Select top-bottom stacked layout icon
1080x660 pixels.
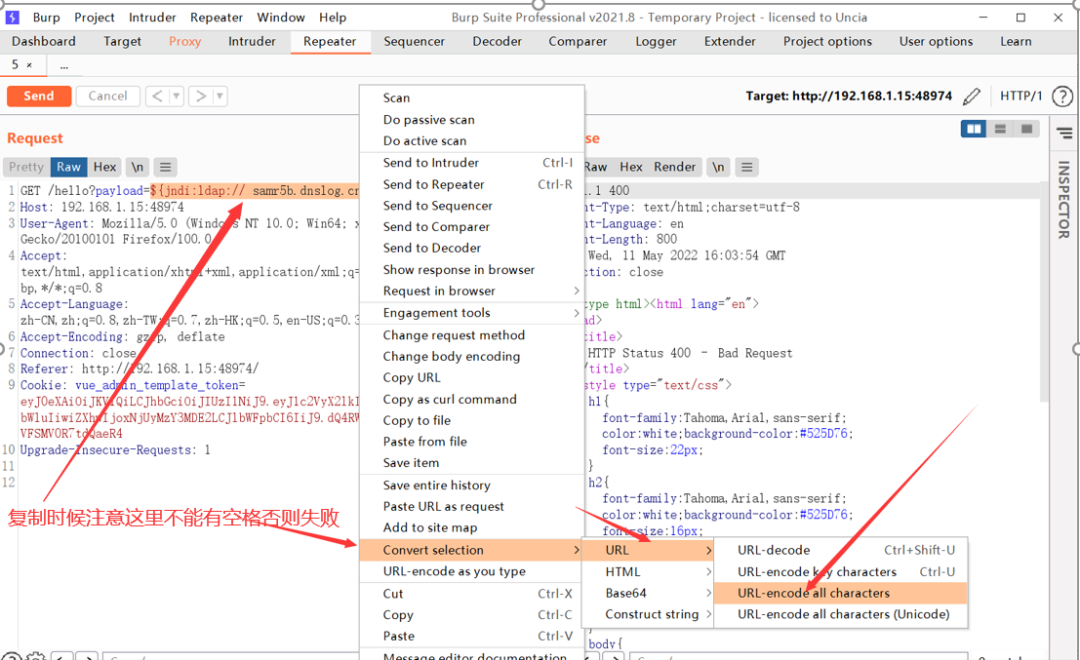[x=1000, y=129]
